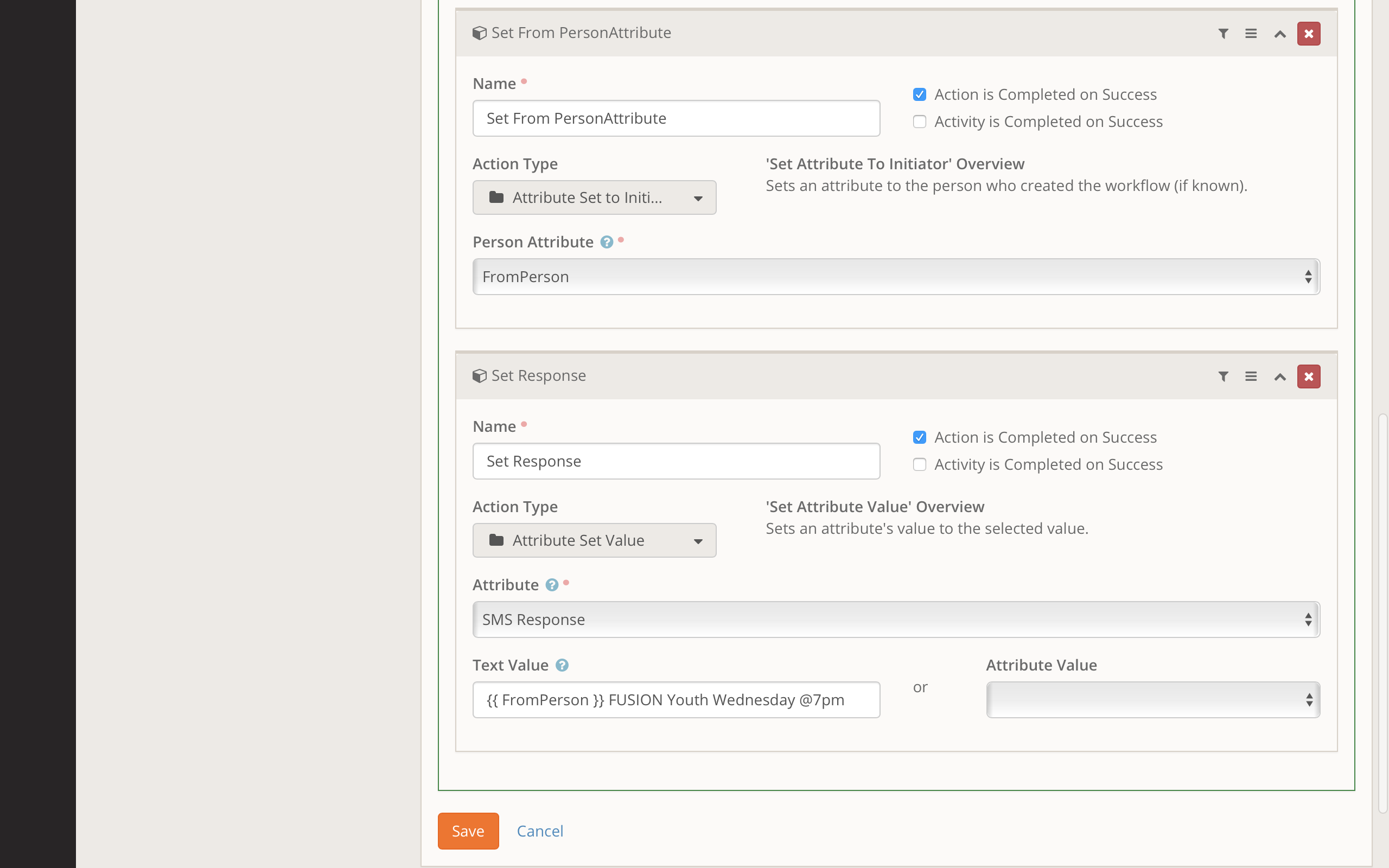Click the Cancel link
1389x868 pixels.
pos(539,831)
